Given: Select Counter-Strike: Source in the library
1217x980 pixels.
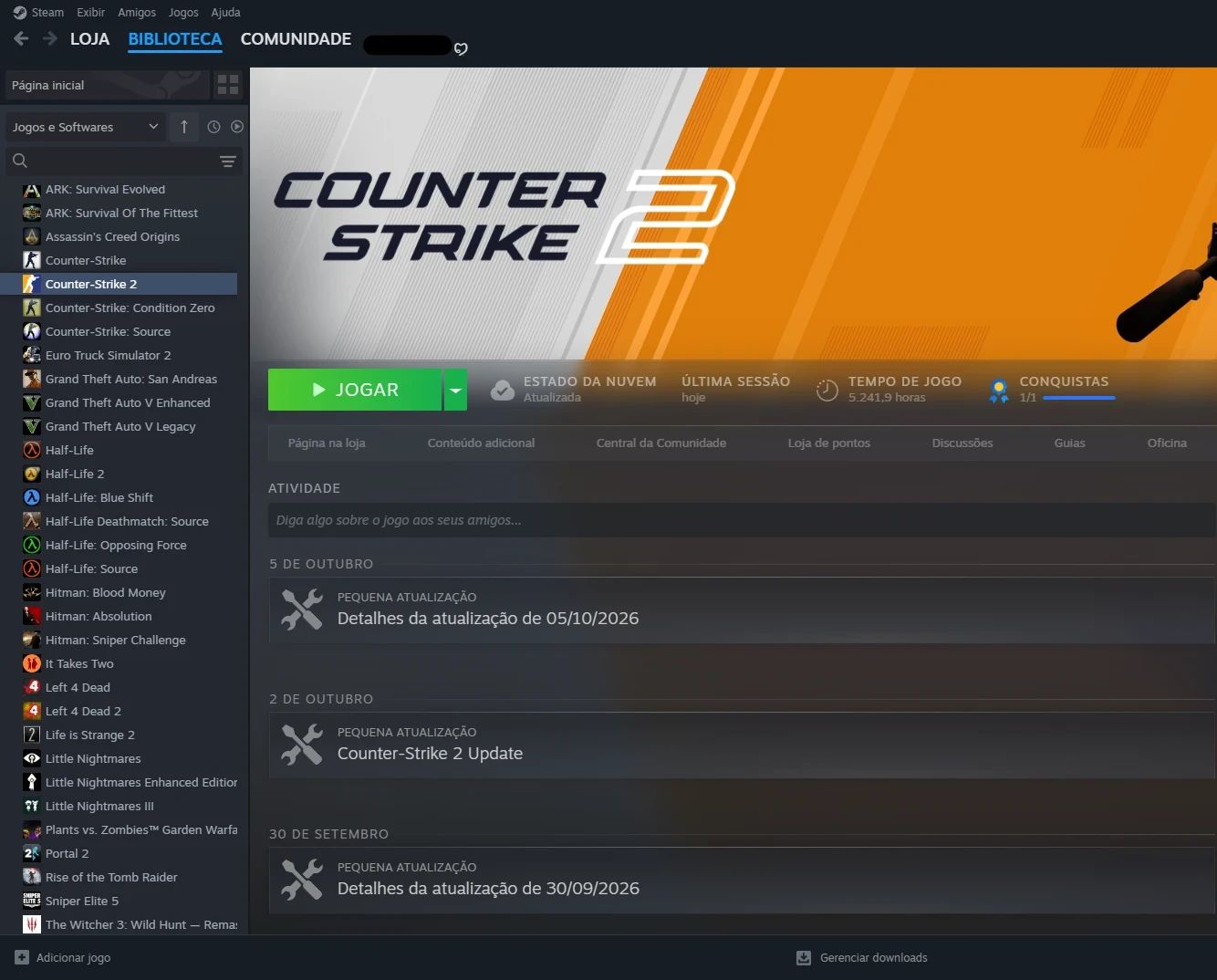Looking at the screenshot, I should [x=119, y=331].
